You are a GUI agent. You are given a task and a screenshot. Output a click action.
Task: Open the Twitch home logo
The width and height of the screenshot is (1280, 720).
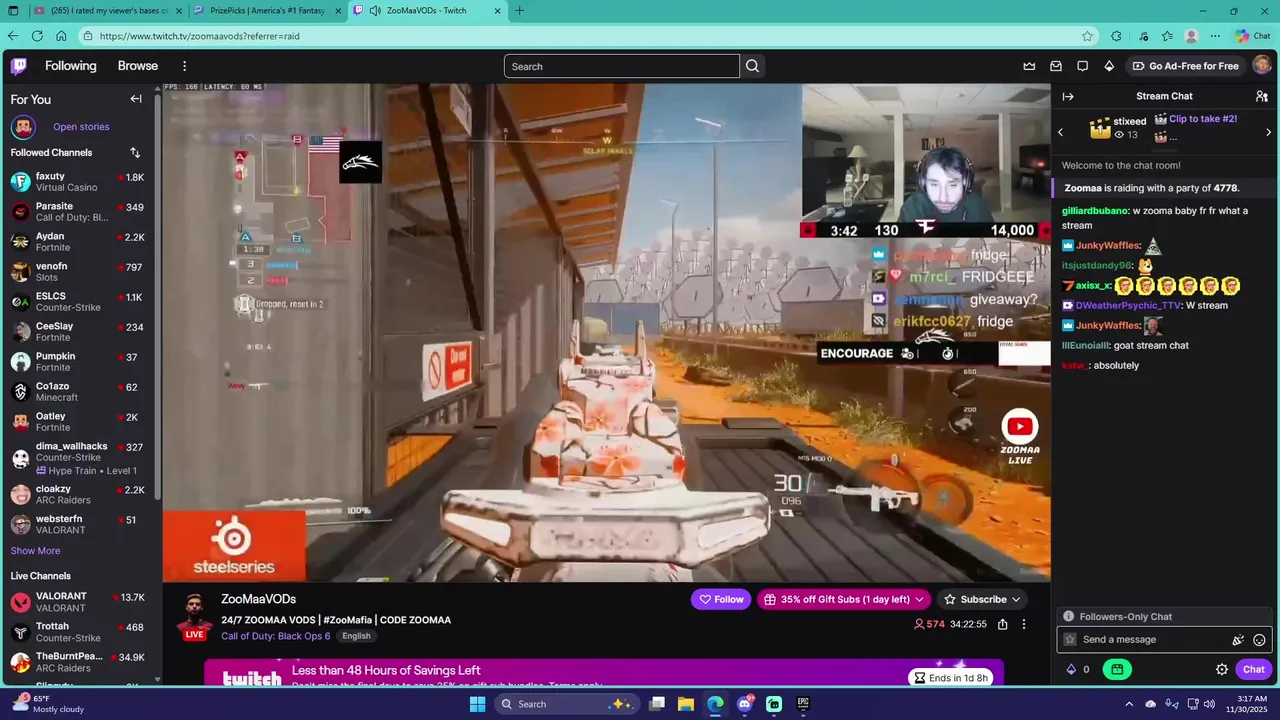[x=19, y=66]
